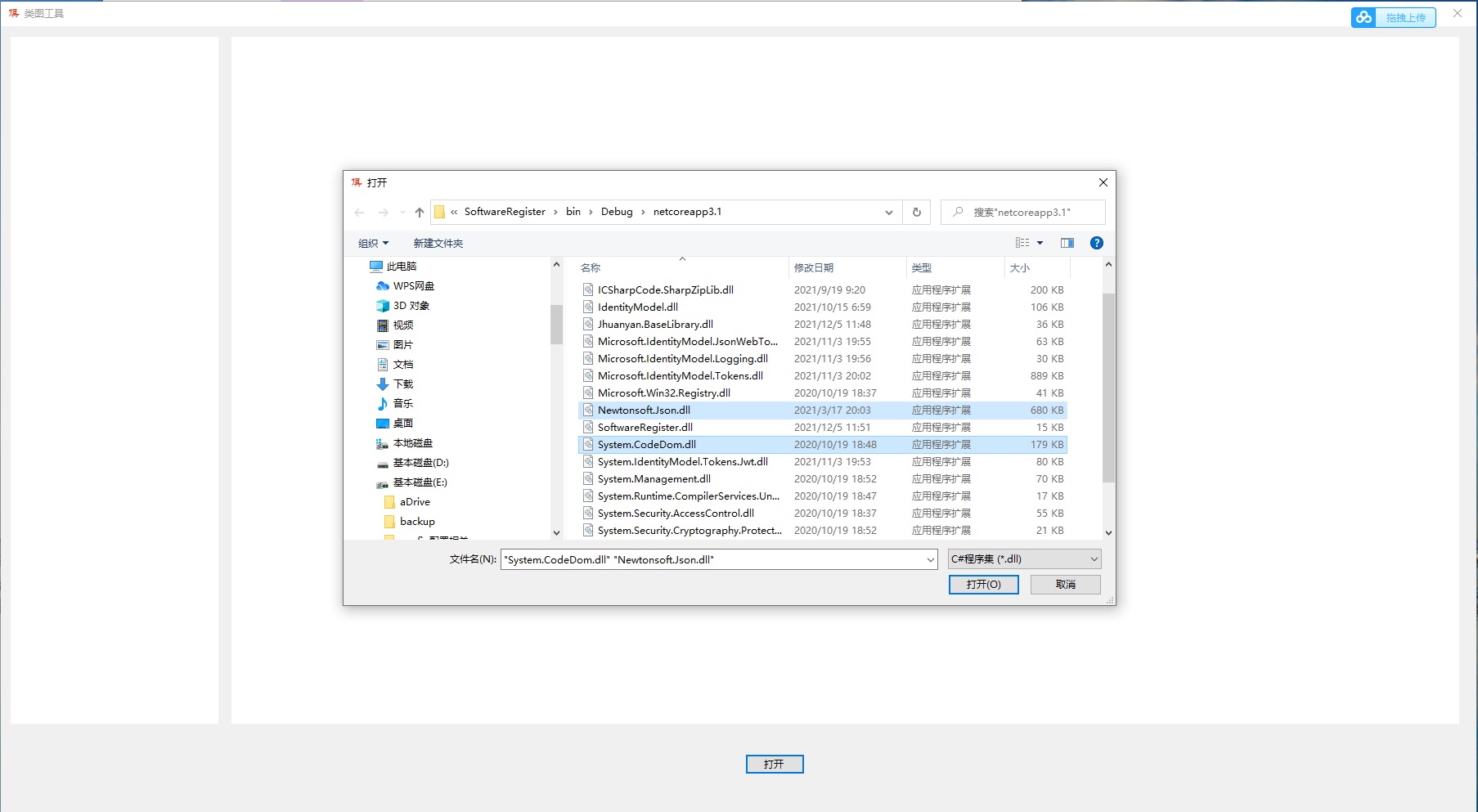Click 新建文件夹 toolbar button
Image resolution: width=1478 pixels, height=812 pixels.
click(438, 244)
